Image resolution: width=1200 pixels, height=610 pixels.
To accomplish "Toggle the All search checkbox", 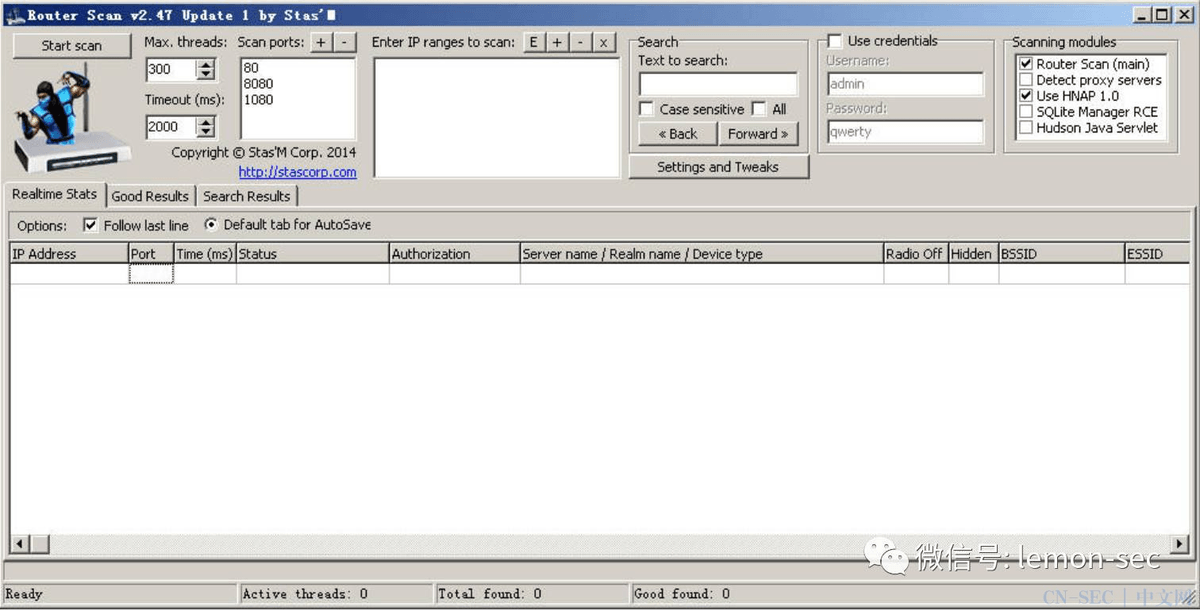I will (759, 109).
